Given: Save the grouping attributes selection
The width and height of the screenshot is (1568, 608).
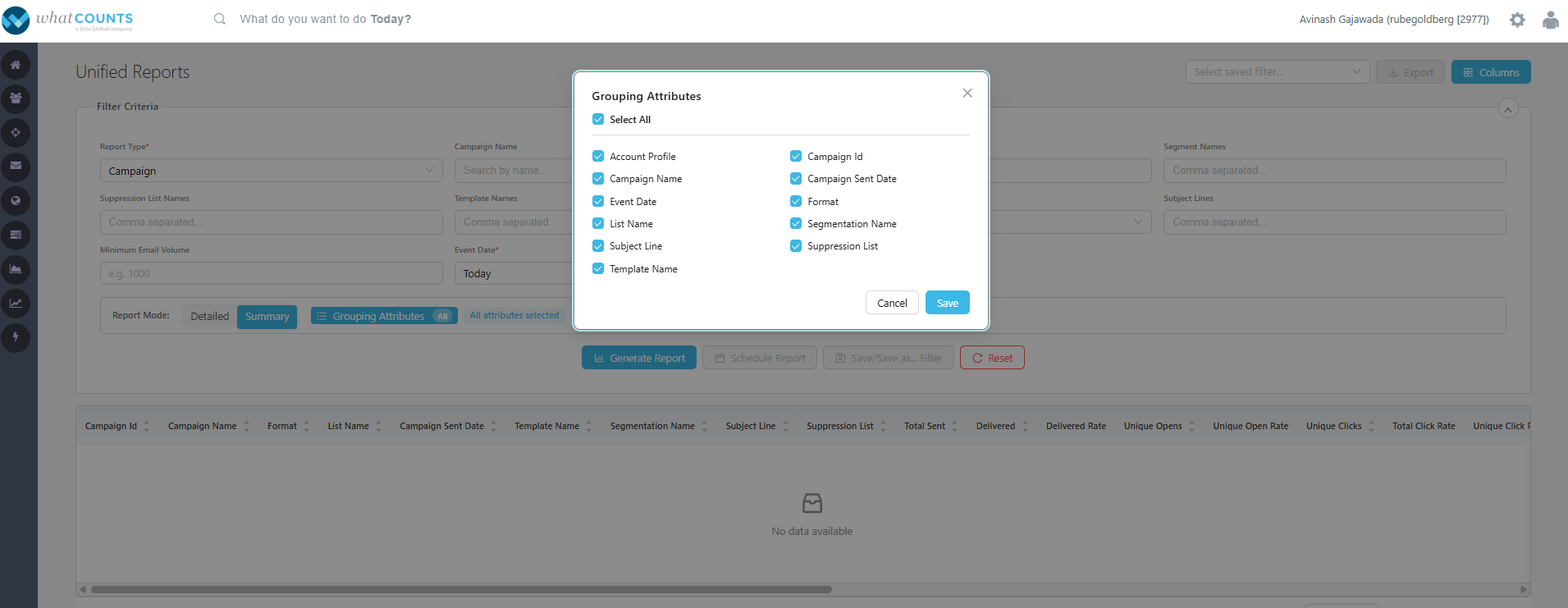Looking at the screenshot, I should (948, 303).
